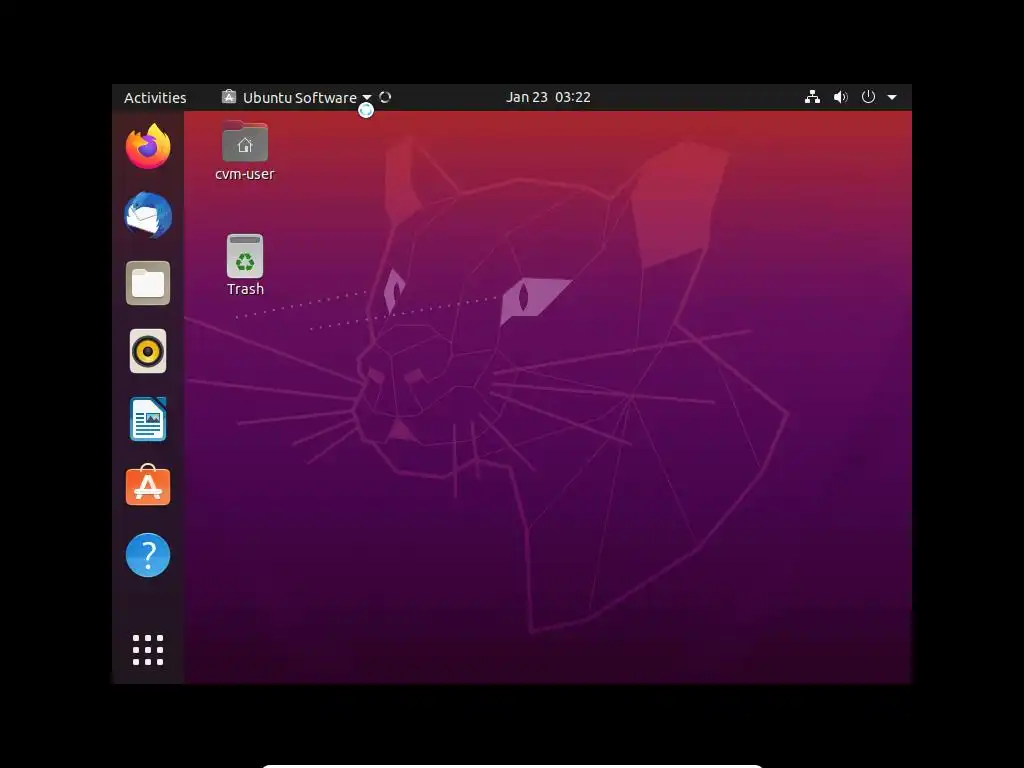Open Ubuntu Software from the dock
This screenshot has height=768, width=1024.
[x=148, y=485]
